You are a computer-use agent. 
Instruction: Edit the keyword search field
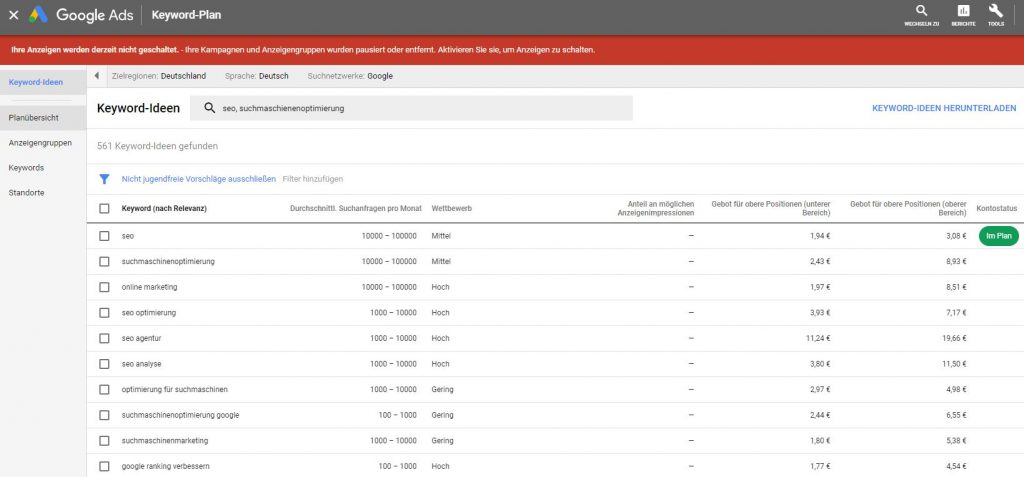411,108
